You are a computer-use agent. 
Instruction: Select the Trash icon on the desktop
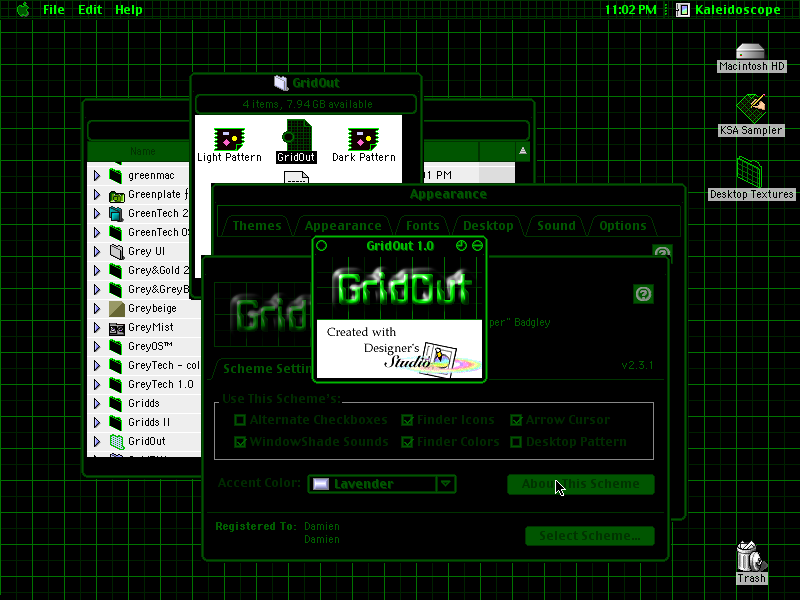pos(751,557)
